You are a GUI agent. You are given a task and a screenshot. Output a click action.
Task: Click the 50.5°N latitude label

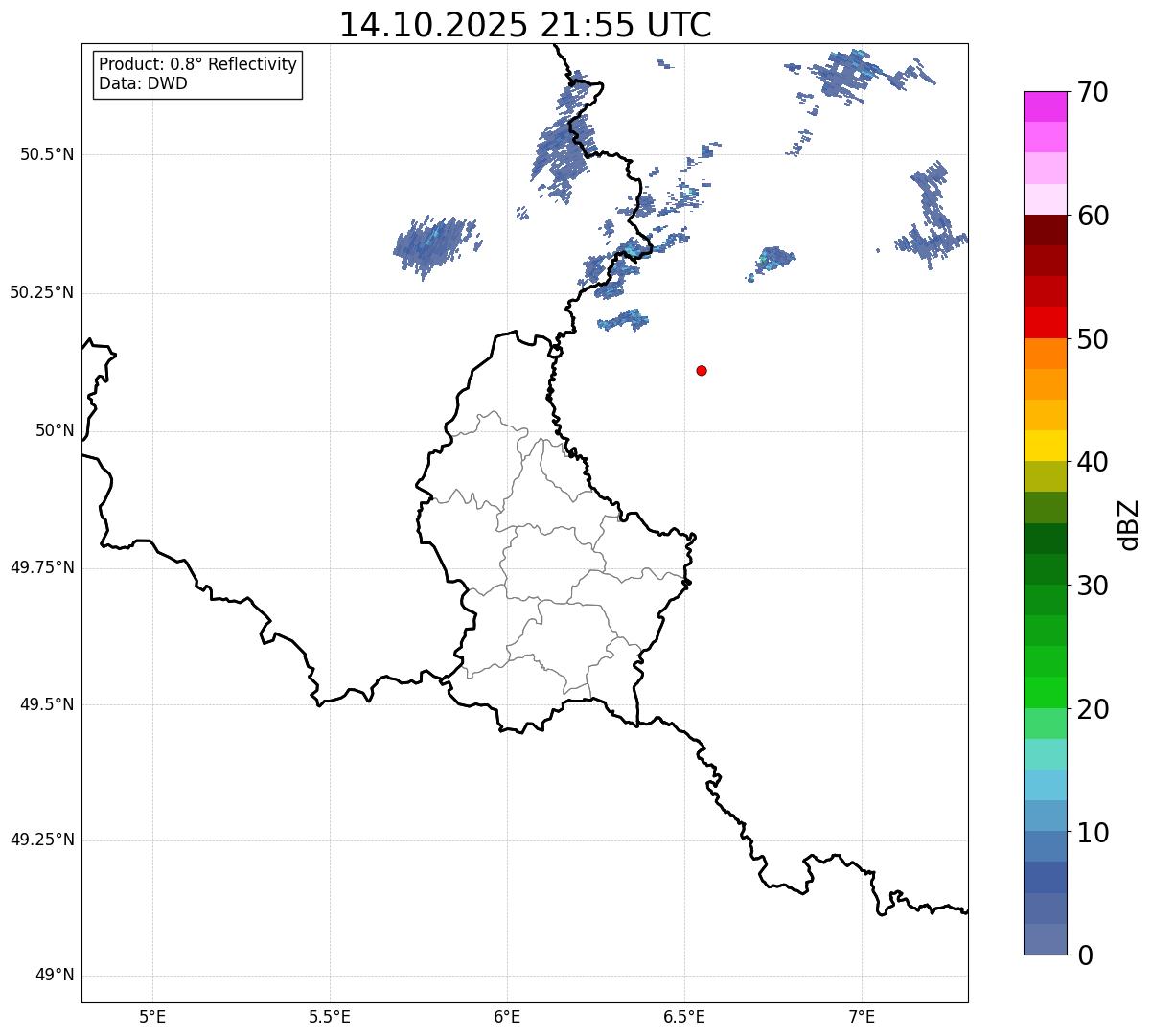click(x=47, y=155)
